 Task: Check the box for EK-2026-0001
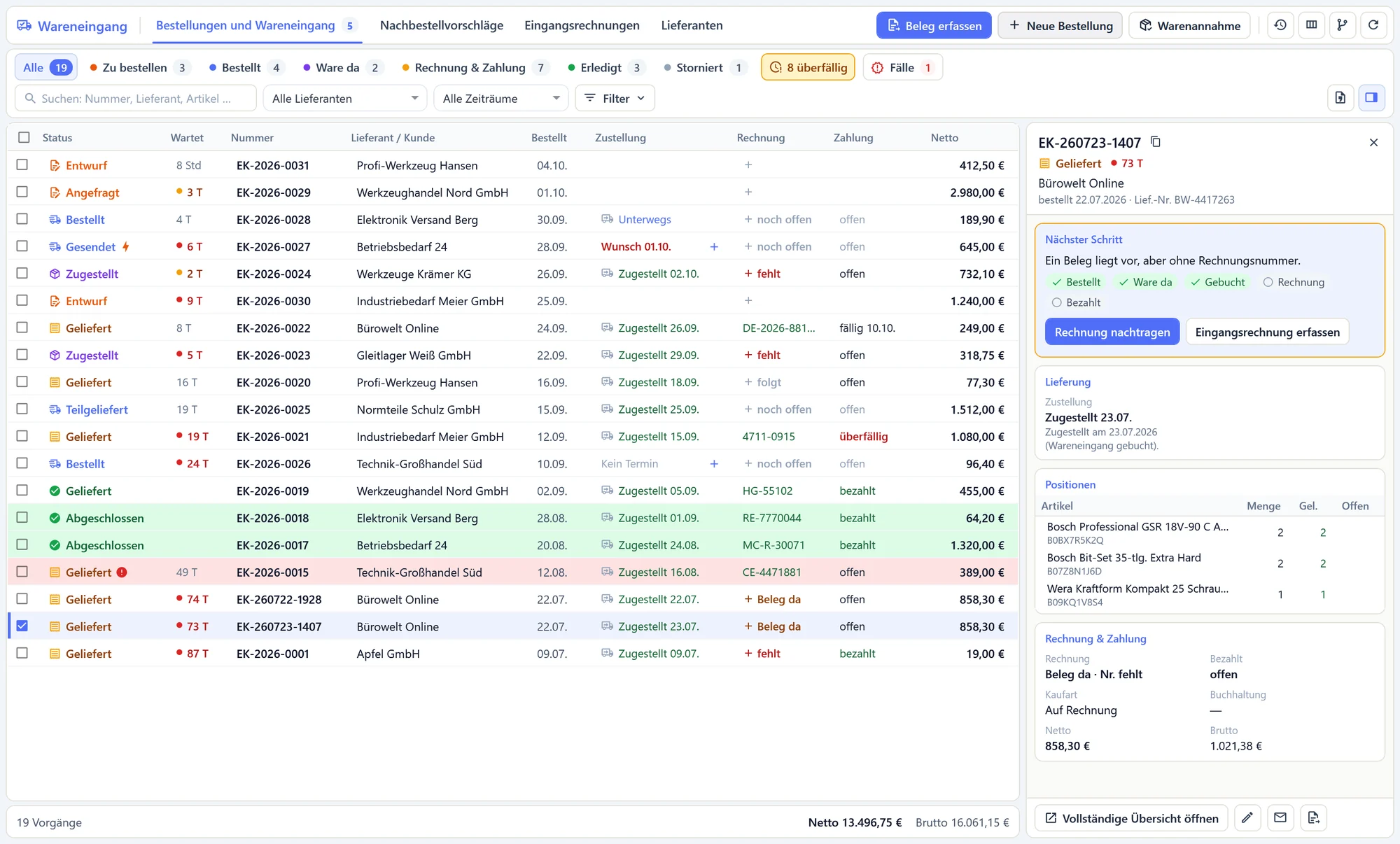[22, 654]
